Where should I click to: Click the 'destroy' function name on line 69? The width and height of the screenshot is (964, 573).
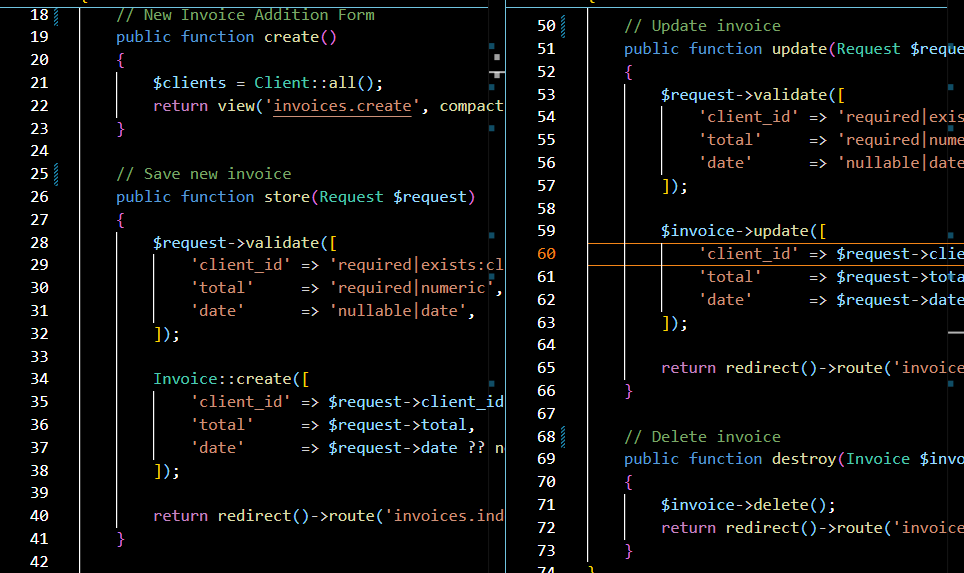(x=804, y=459)
